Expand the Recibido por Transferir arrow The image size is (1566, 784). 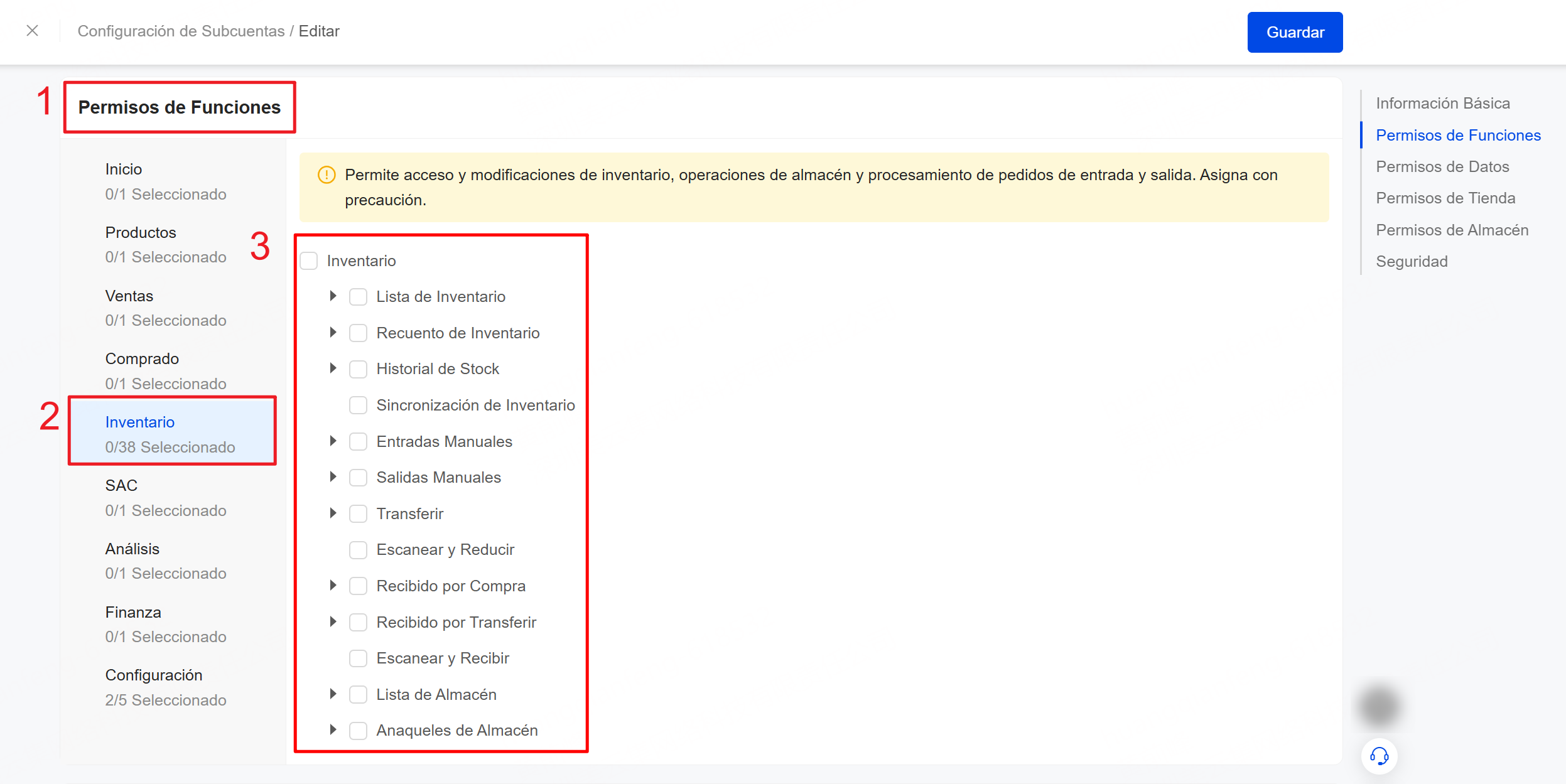point(333,621)
